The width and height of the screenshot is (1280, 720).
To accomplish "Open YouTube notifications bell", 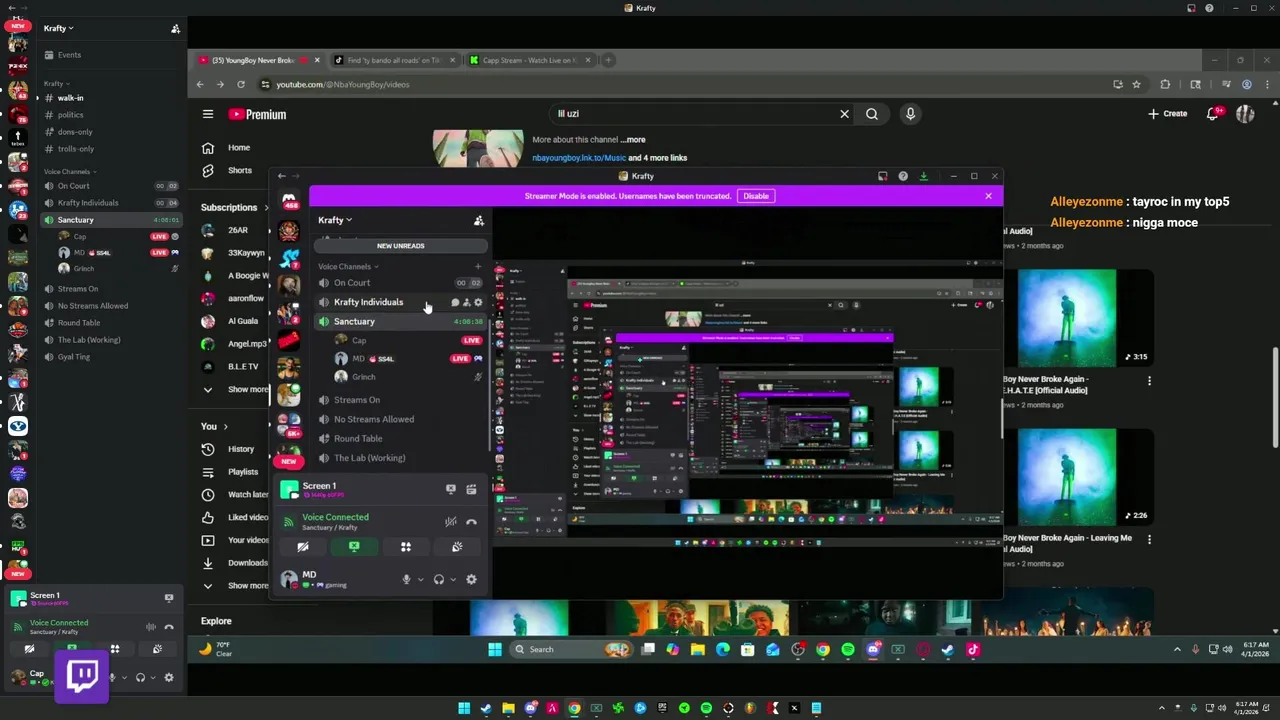I will pos(1213,114).
